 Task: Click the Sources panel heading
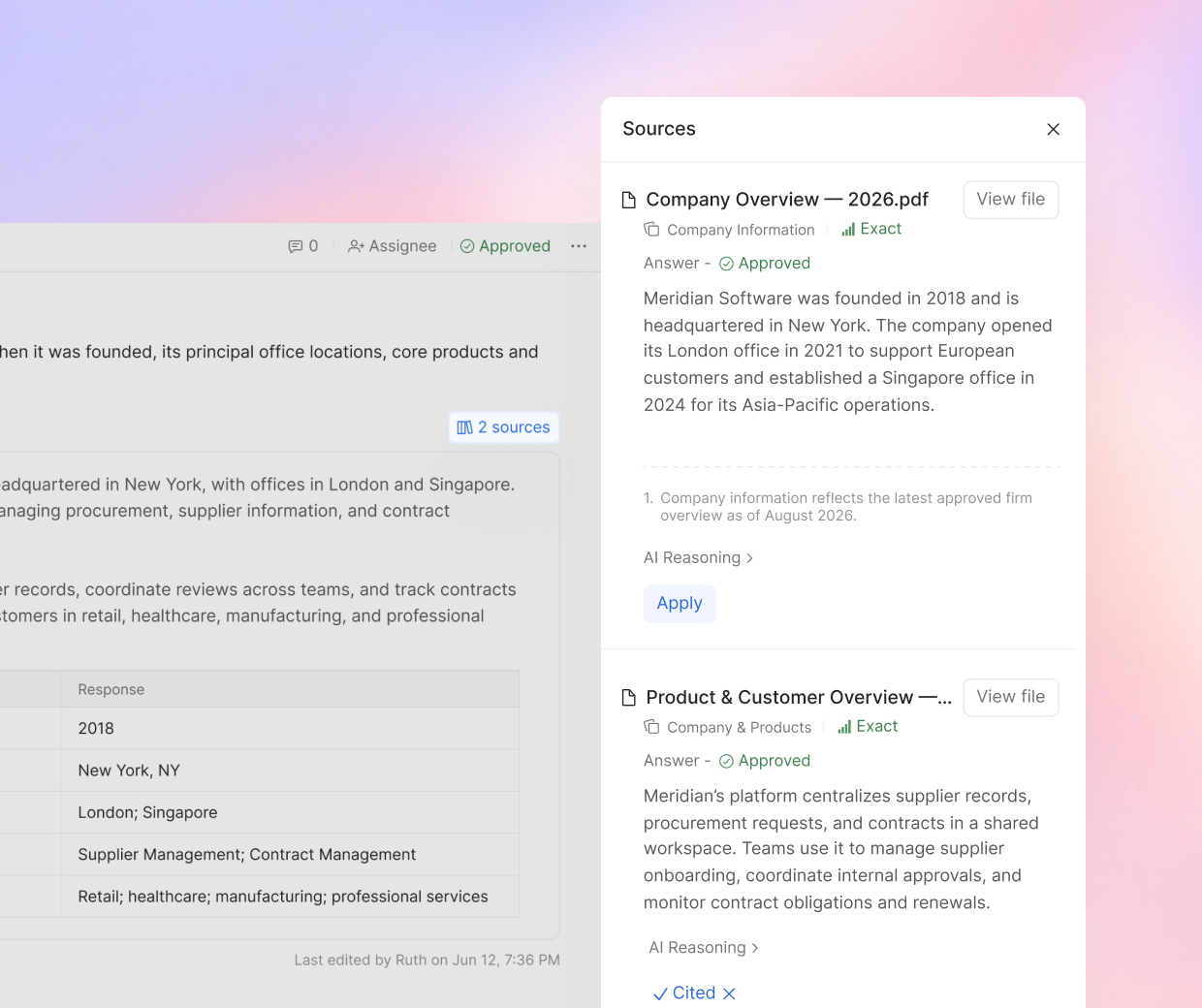tap(659, 129)
